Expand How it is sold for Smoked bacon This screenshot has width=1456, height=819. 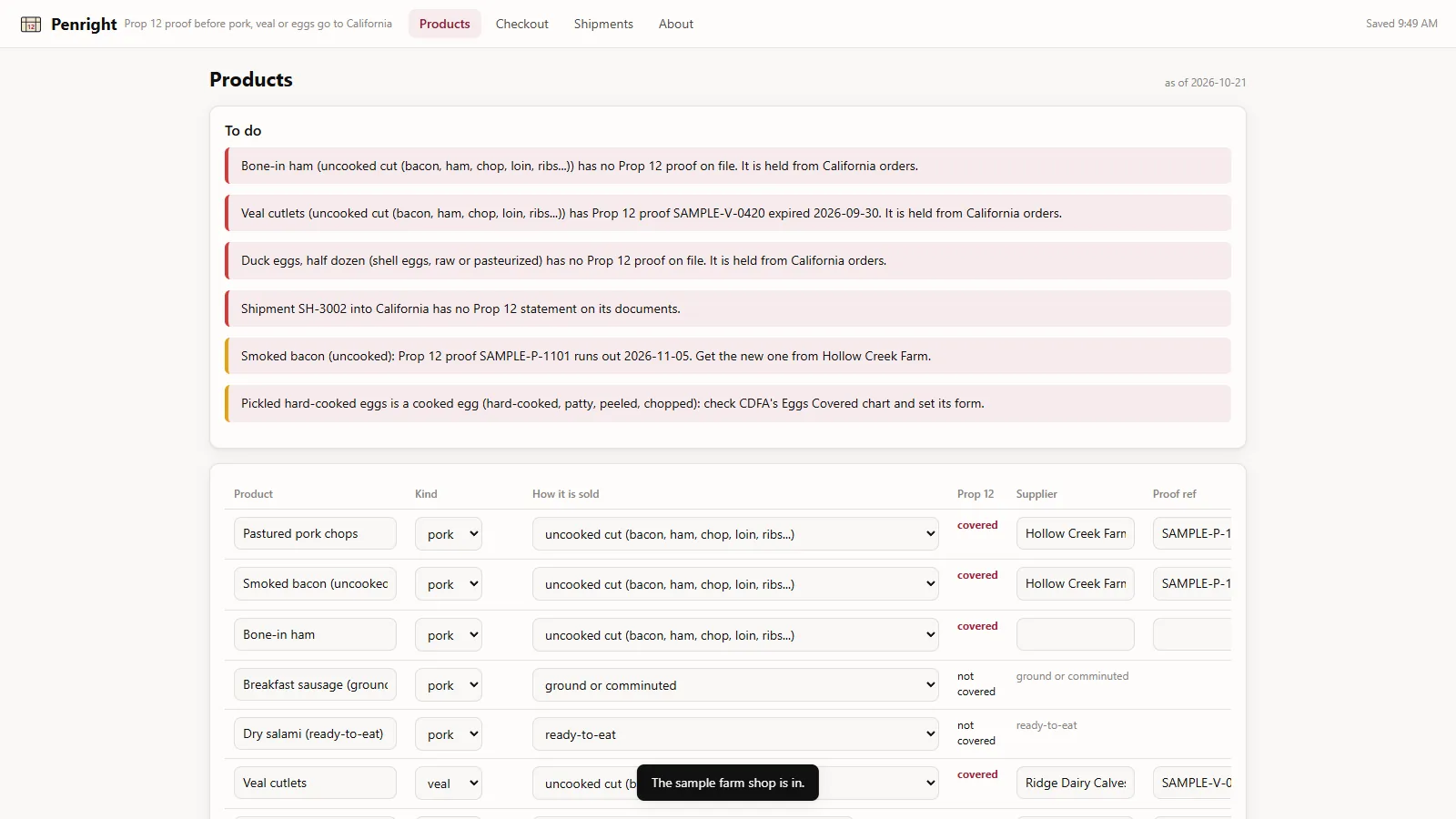[735, 584]
